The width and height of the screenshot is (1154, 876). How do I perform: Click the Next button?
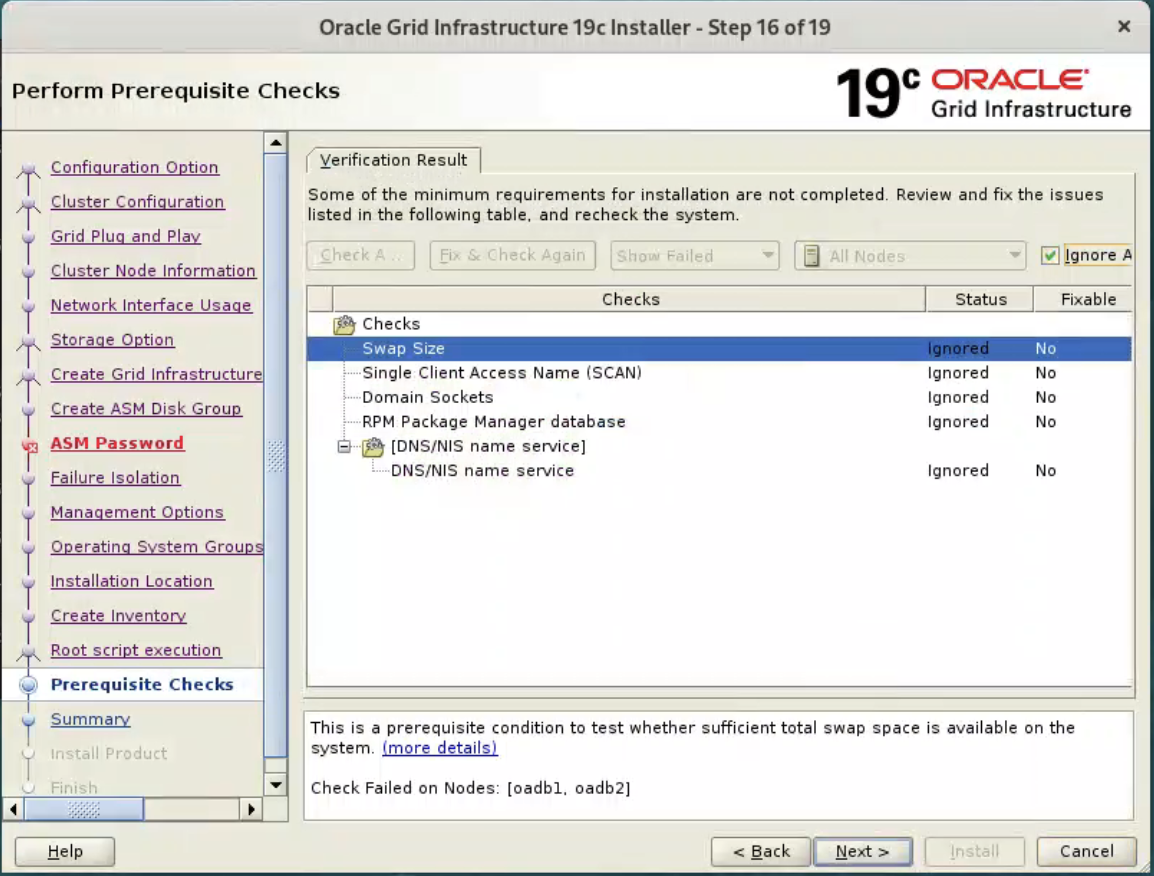click(x=863, y=851)
